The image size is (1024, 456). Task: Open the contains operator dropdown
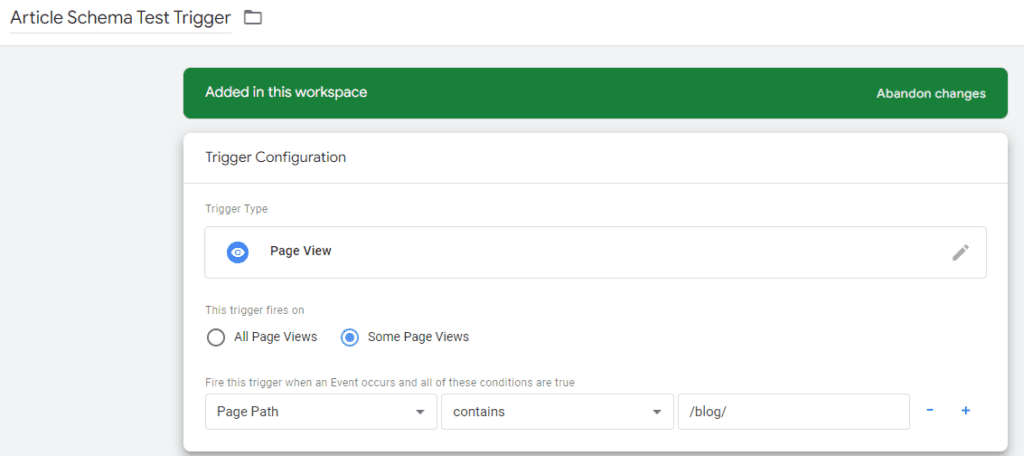pyautogui.click(x=557, y=412)
